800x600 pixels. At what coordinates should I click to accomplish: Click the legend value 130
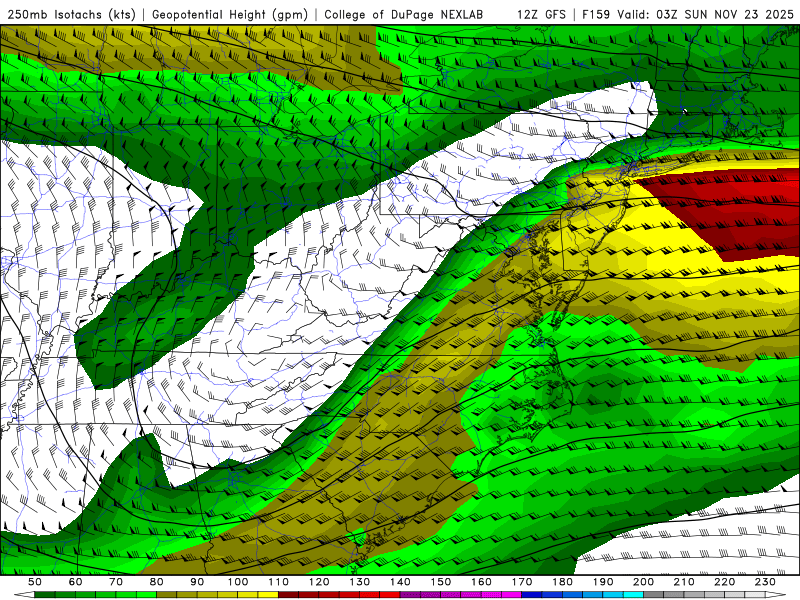point(360,582)
